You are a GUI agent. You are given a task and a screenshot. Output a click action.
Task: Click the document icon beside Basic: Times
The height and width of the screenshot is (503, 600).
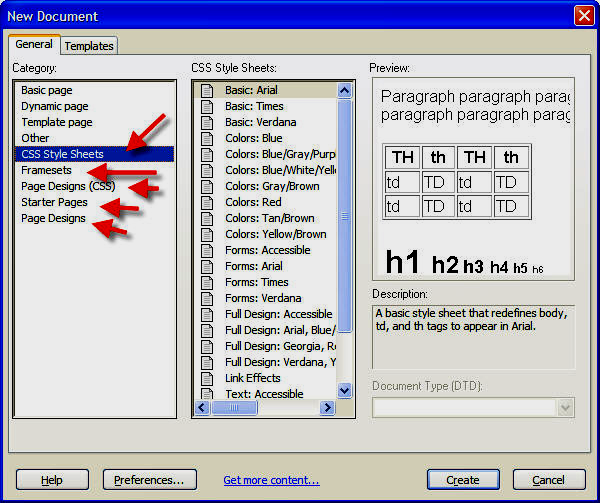(x=207, y=106)
